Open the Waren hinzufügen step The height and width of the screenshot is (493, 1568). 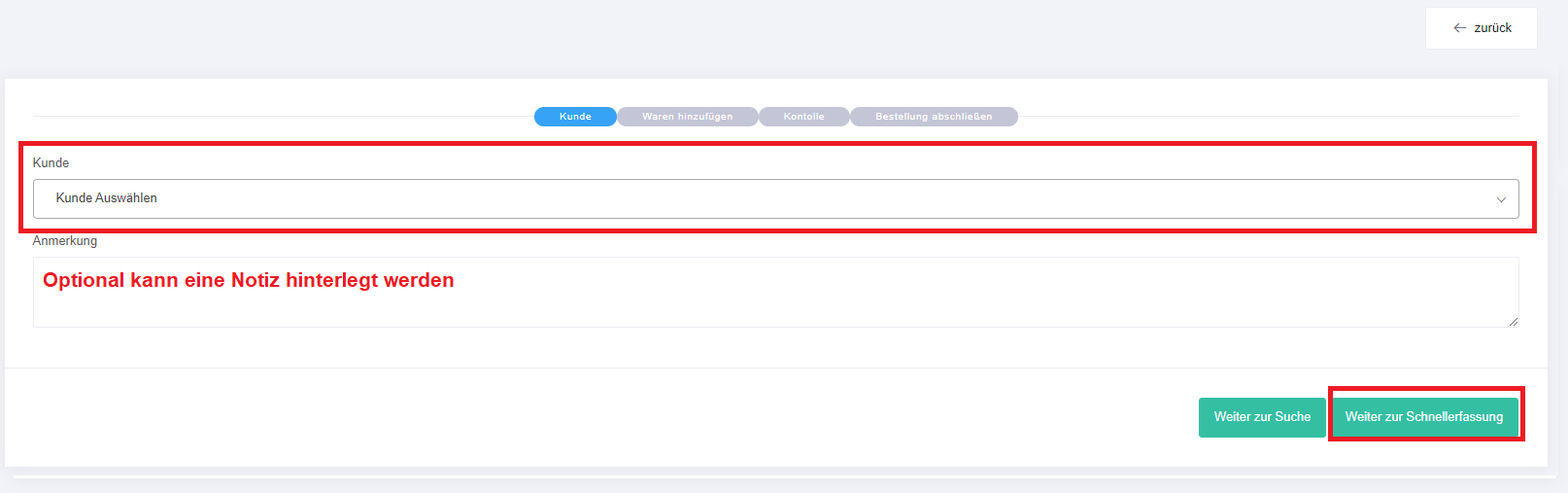(x=688, y=117)
